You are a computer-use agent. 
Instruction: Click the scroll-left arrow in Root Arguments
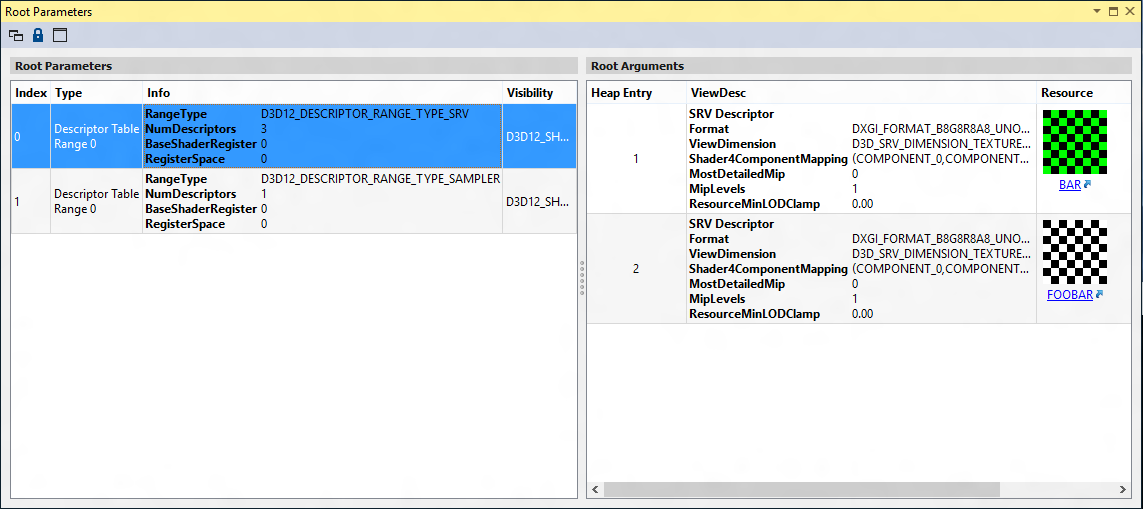pos(595,490)
